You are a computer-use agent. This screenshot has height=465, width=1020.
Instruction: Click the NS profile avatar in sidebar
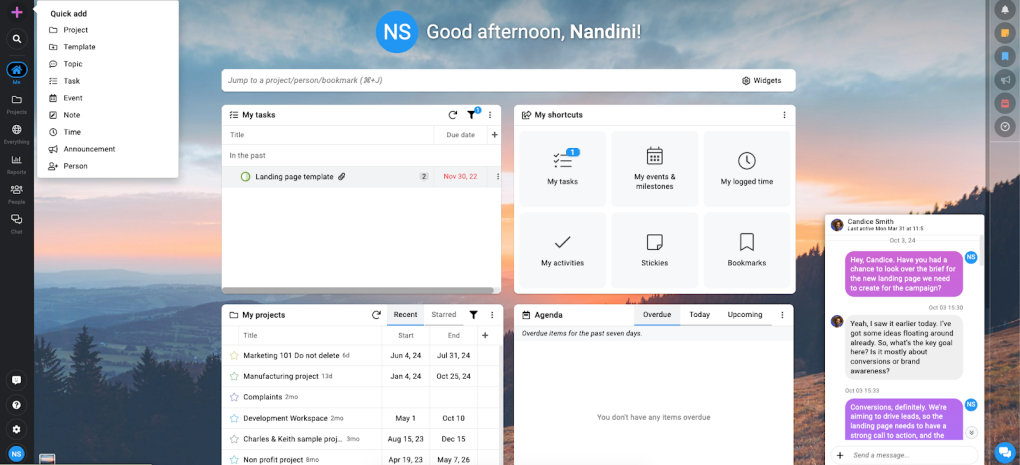click(x=17, y=454)
